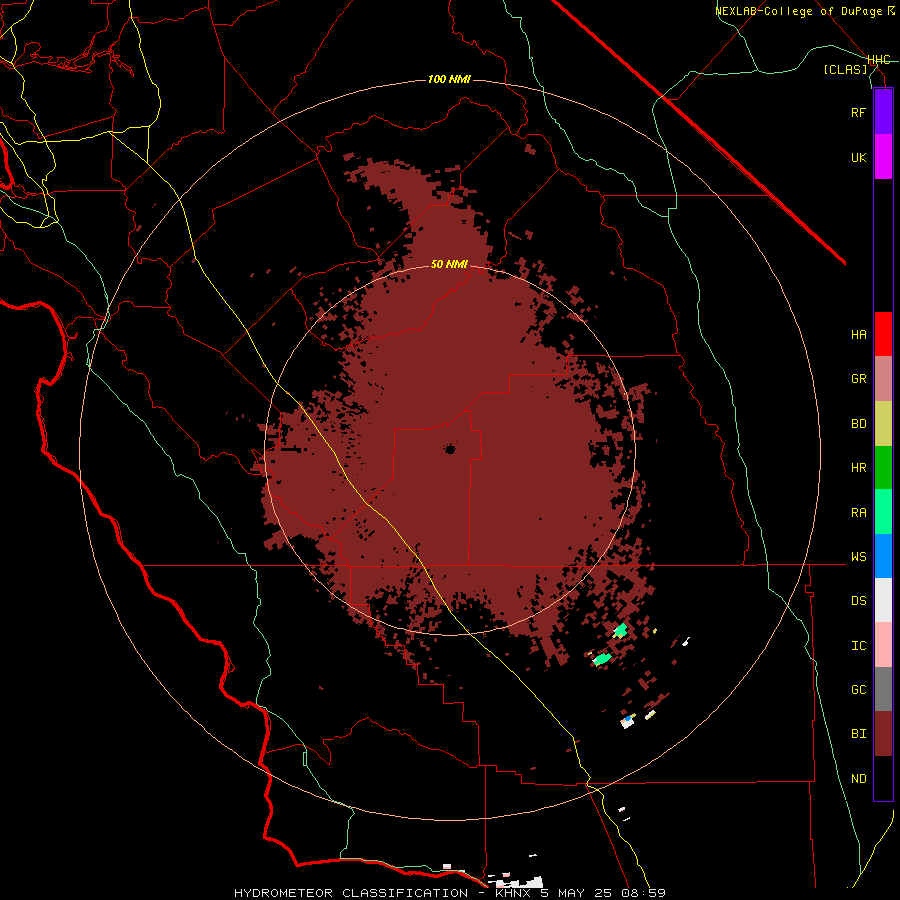The height and width of the screenshot is (900, 900).
Task: Click the small blue wet snow echo pixel
Action: [x=629, y=718]
